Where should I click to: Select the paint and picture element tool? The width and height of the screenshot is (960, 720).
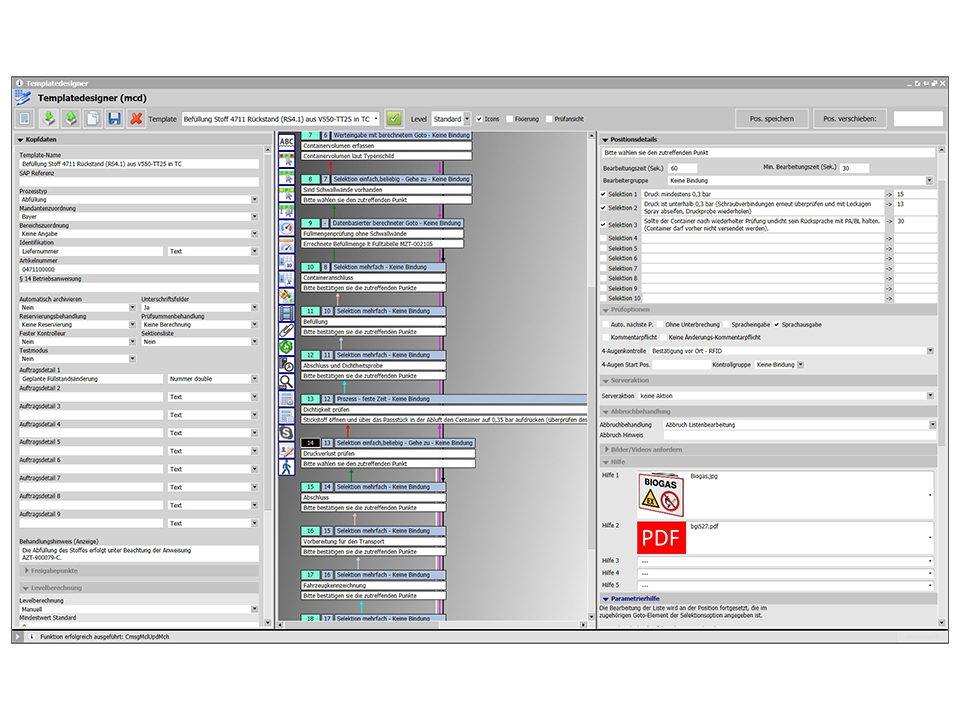(x=286, y=296)
